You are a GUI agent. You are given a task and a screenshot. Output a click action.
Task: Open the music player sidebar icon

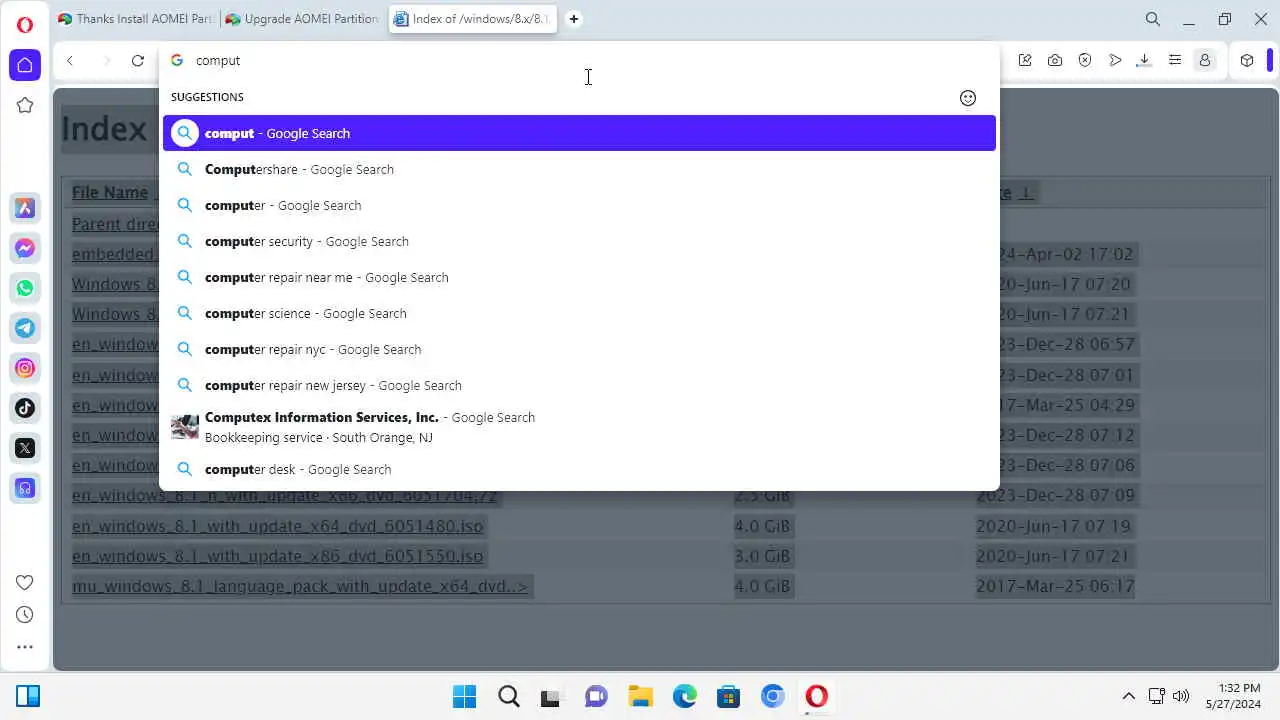[25, 488]
